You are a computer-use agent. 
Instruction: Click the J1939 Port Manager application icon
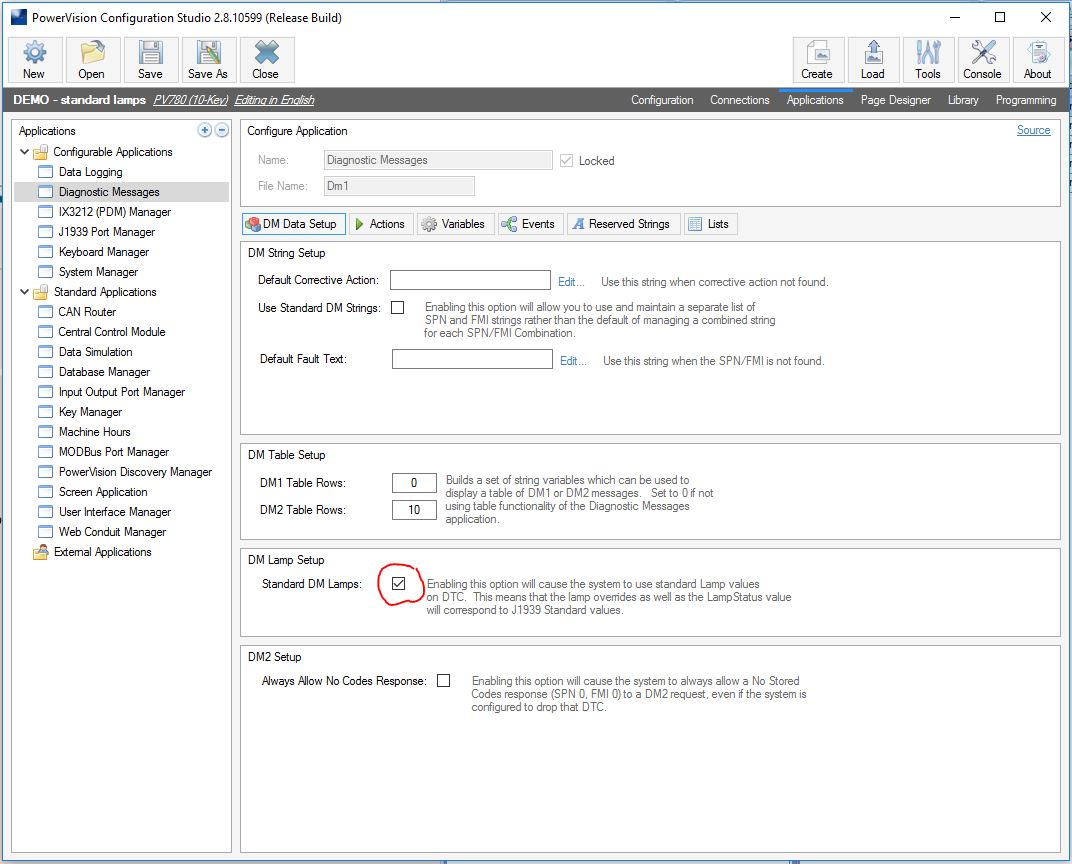[x=45, y=232]
